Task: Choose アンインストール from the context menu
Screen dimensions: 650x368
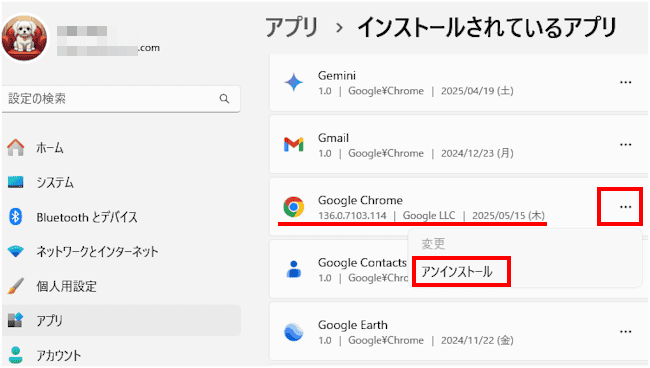Action: [457, 271]
